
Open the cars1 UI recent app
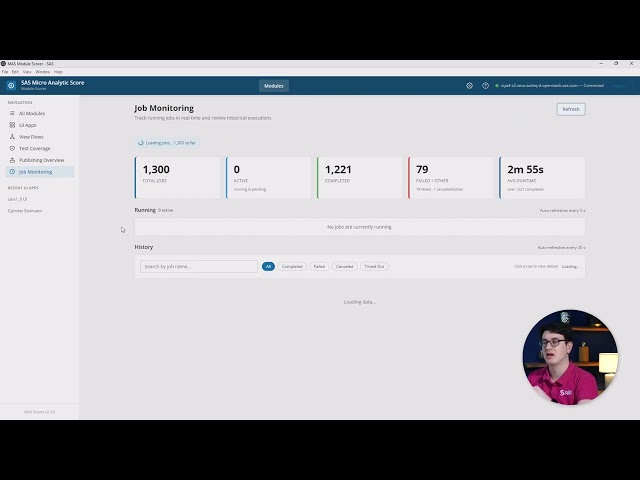(x=18, y=199)
